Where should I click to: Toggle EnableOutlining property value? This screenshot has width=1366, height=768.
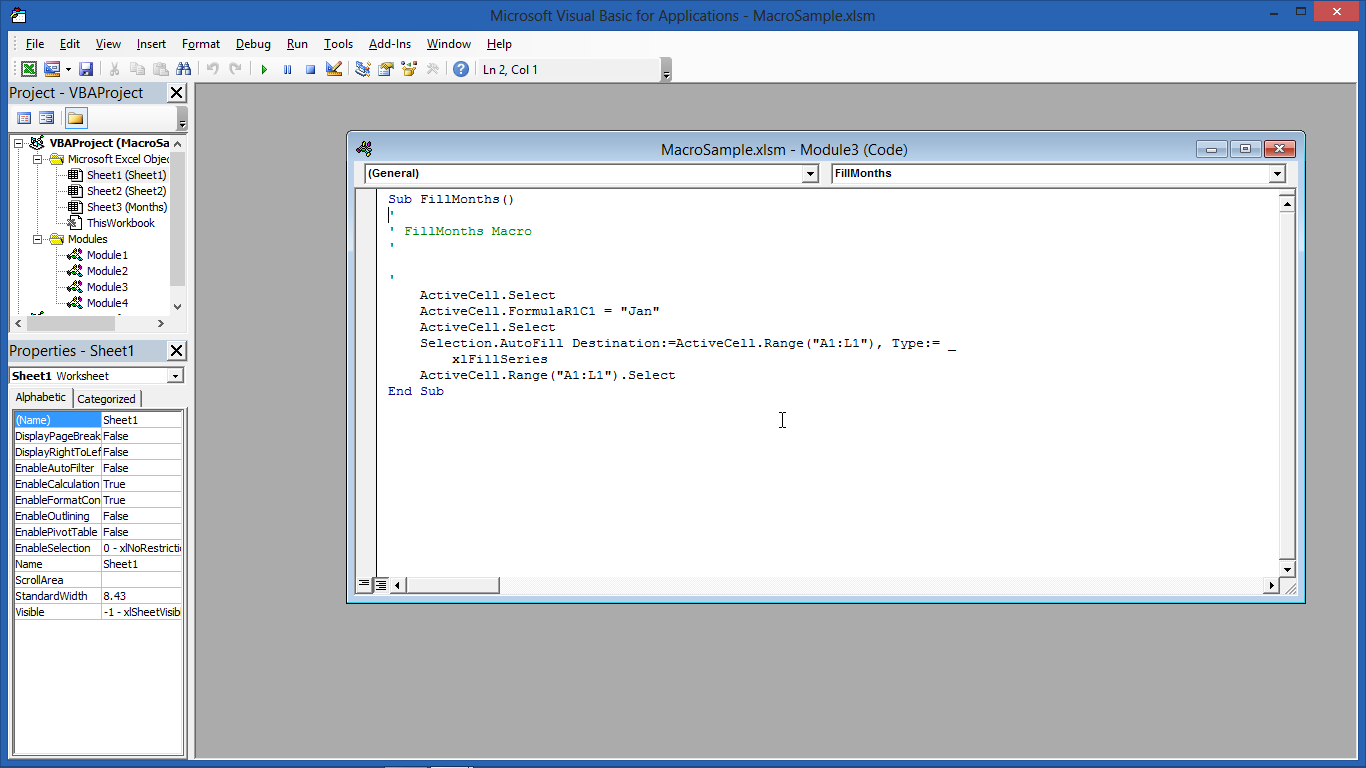click(140, 515)
